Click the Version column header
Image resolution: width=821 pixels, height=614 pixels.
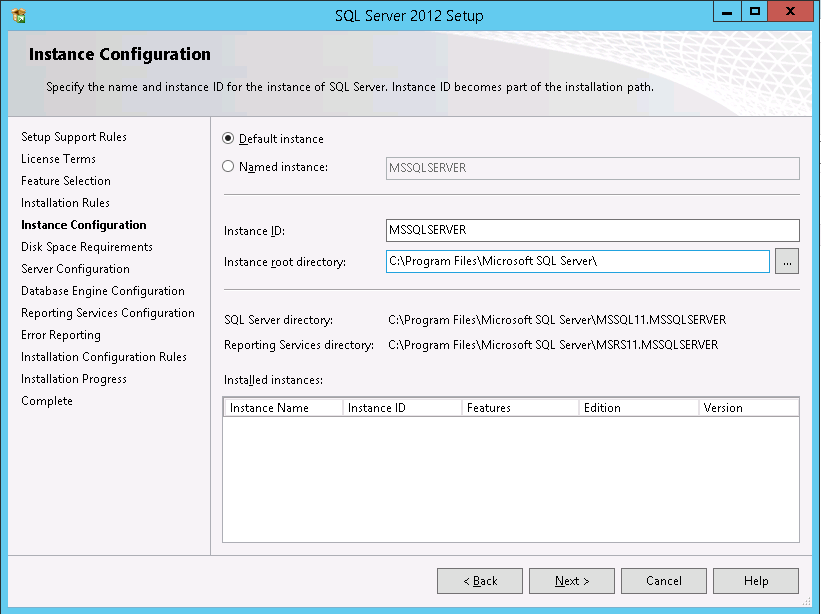(749, 408)
